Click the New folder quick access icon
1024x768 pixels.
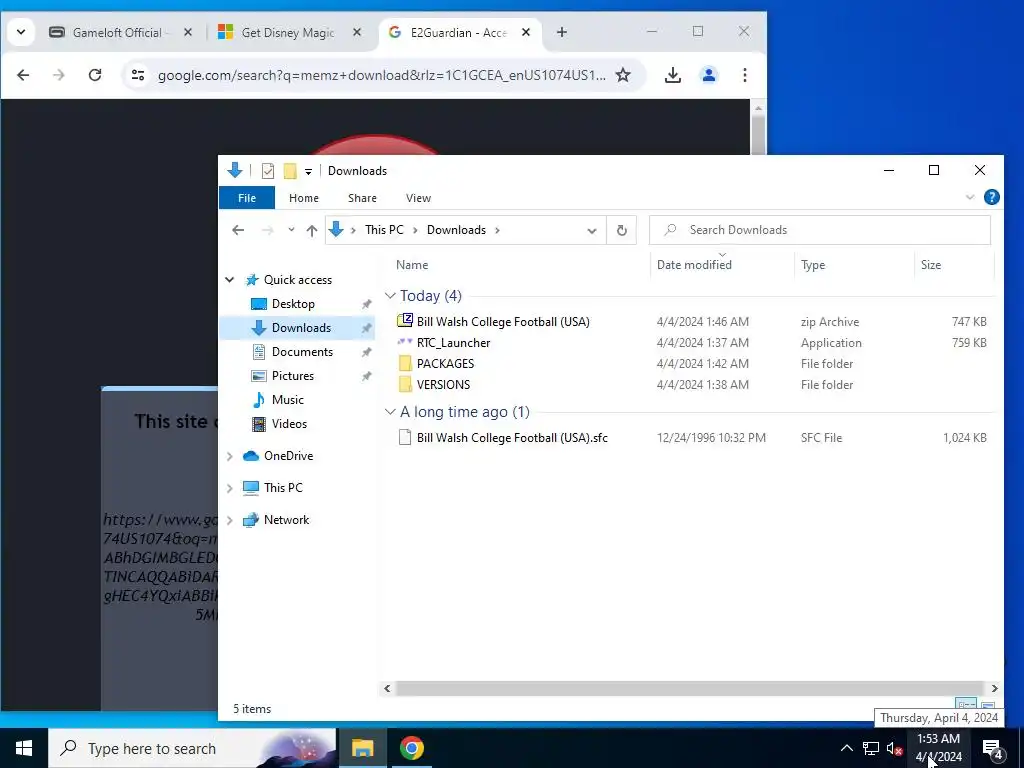click(290, 171)
